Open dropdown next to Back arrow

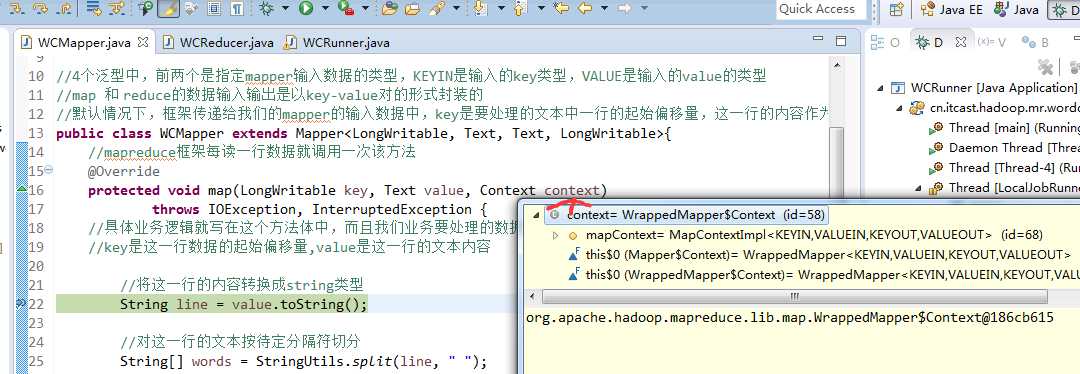(604, 8)
